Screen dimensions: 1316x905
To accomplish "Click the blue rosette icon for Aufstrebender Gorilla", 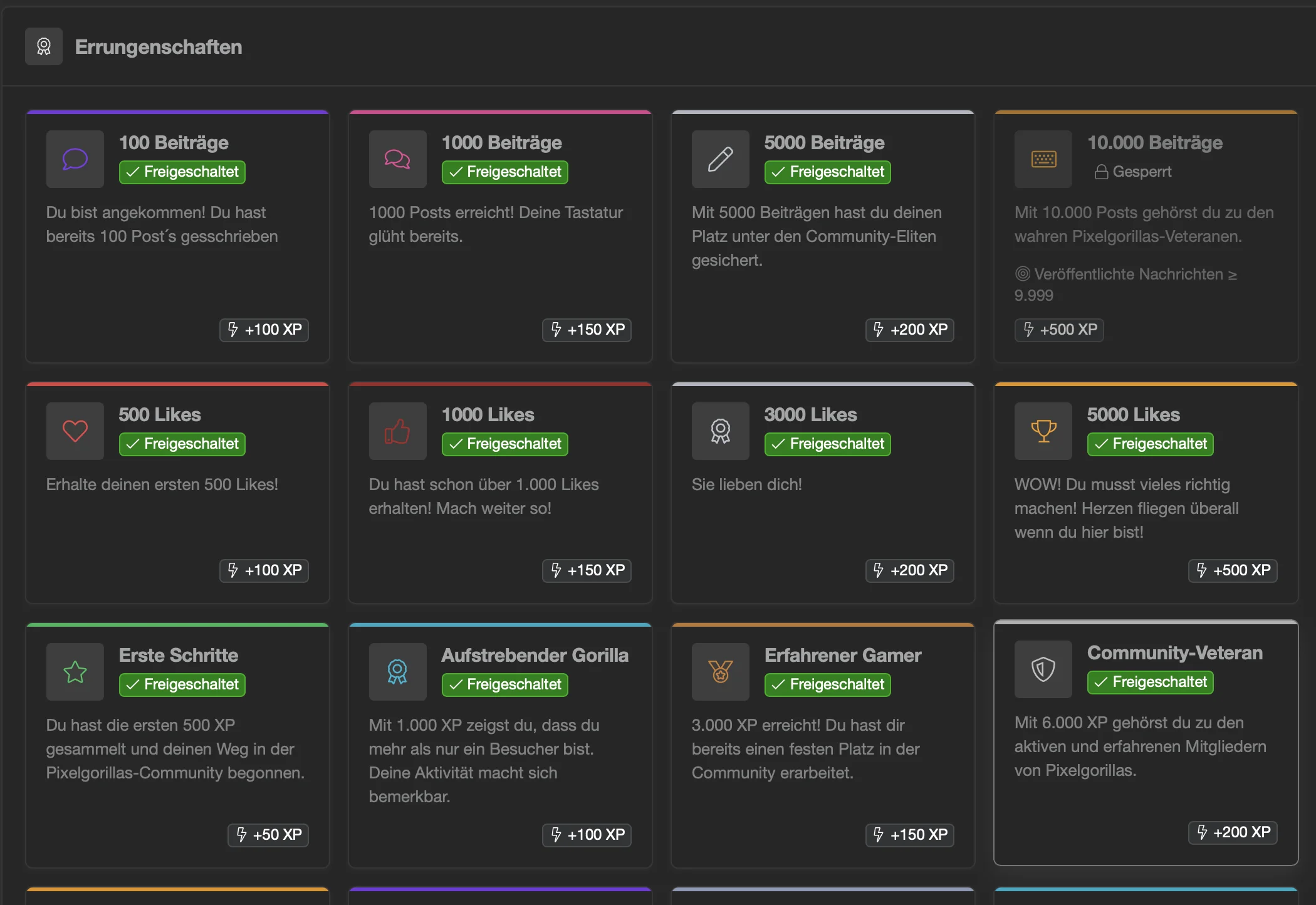I will click(x=397, y=672).
